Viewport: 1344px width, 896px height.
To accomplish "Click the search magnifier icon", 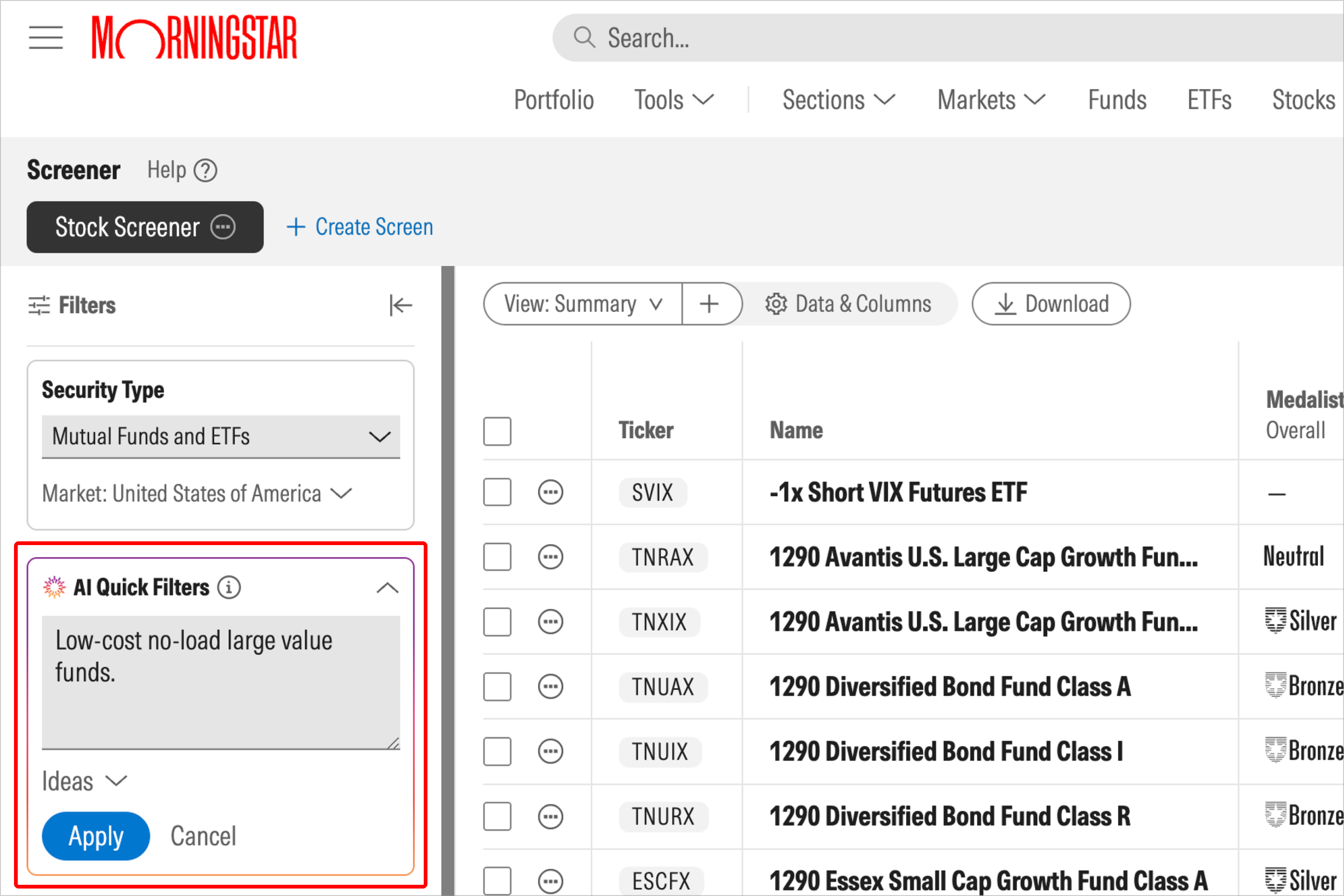I will pos(584,38).
